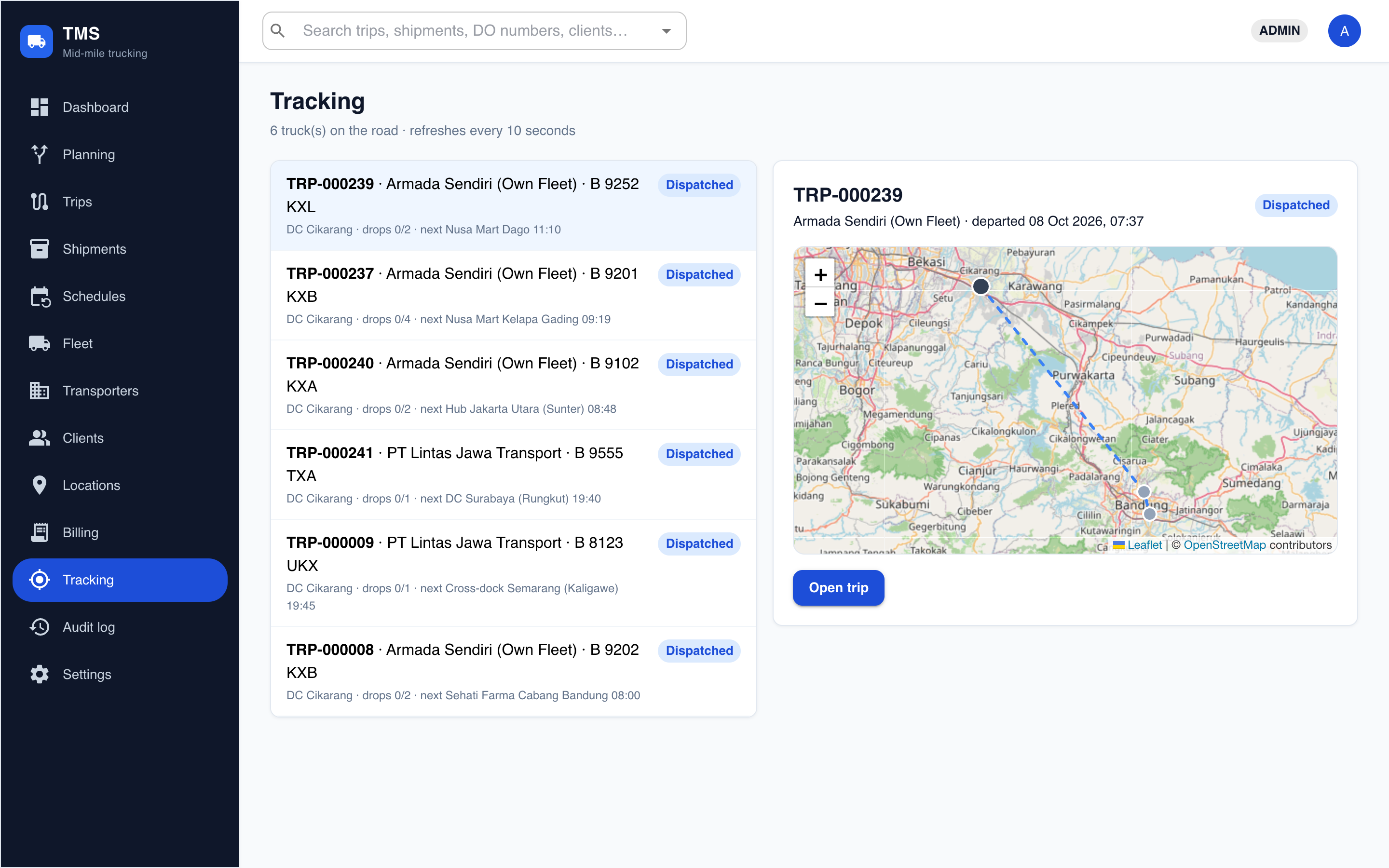The image size is (1389, 868).
Task: Go to the Dashboard menu item
Action: coord(120,108)
